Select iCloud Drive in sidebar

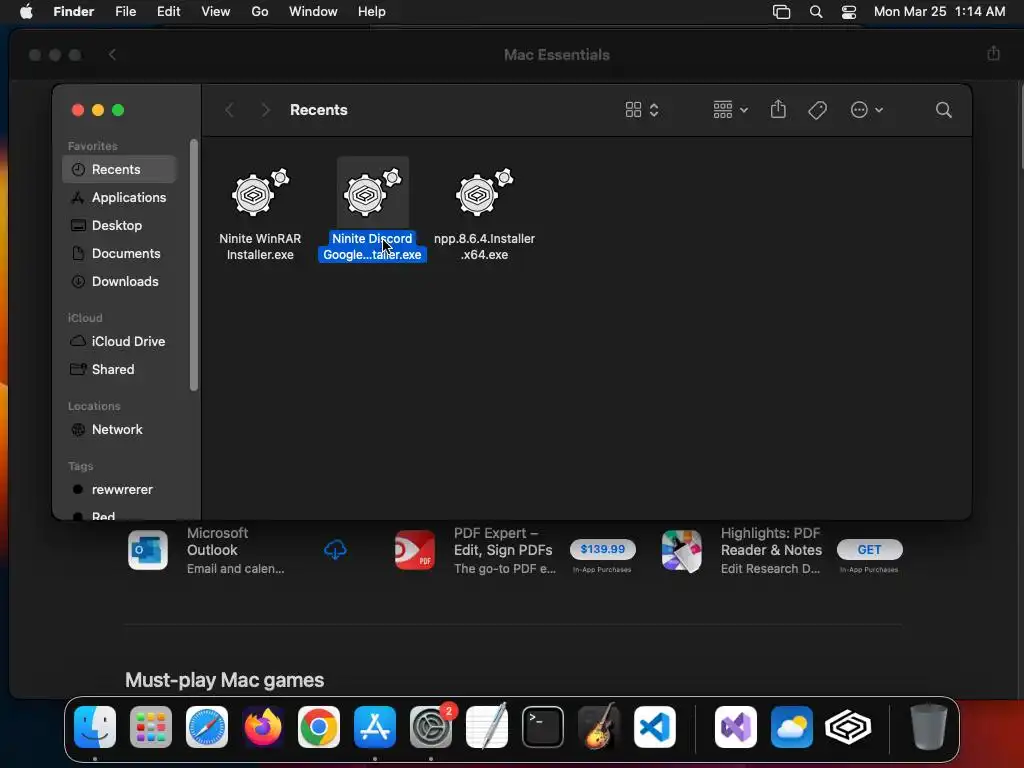point(120,342)
